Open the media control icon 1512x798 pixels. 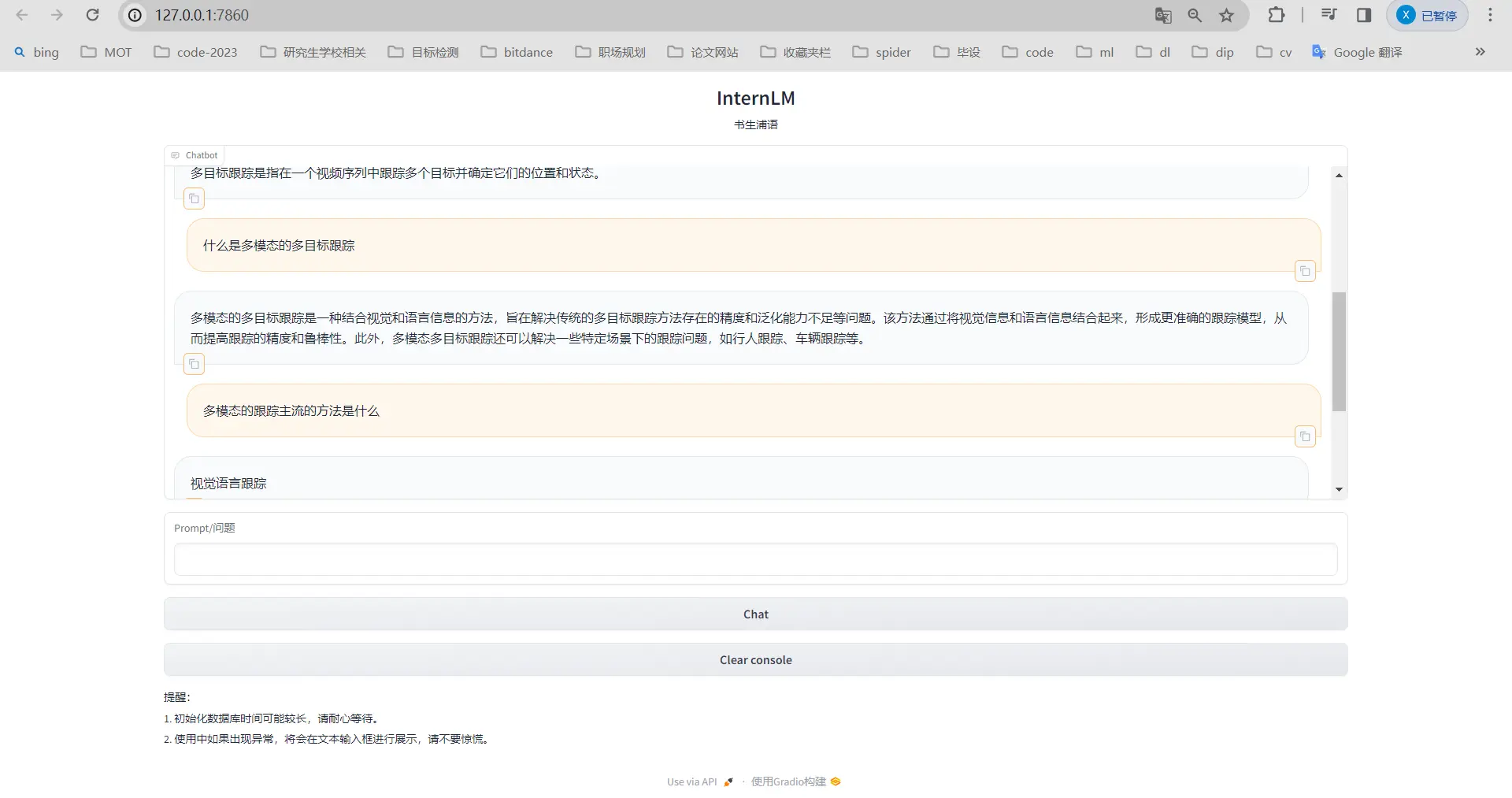click(x=1329, y=15)
